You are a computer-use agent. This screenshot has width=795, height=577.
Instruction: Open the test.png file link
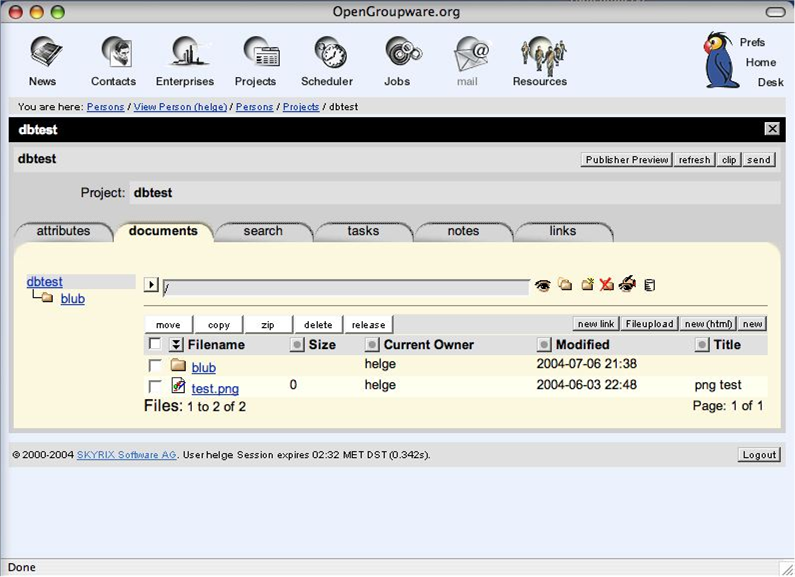(x=215, y=388)
